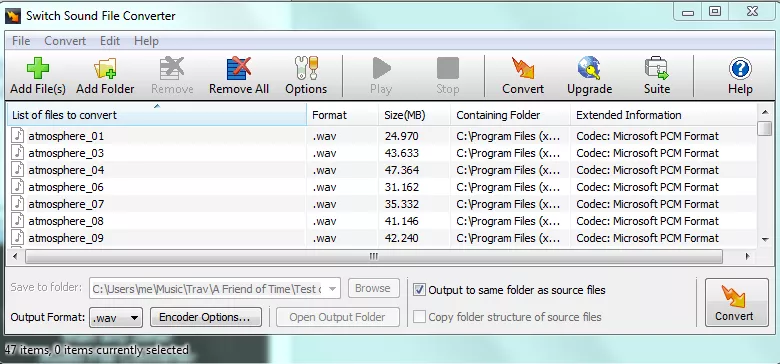Click the horizontal scroll right arrow
This screenshot has height=364, width=780.
pos(748,257)
